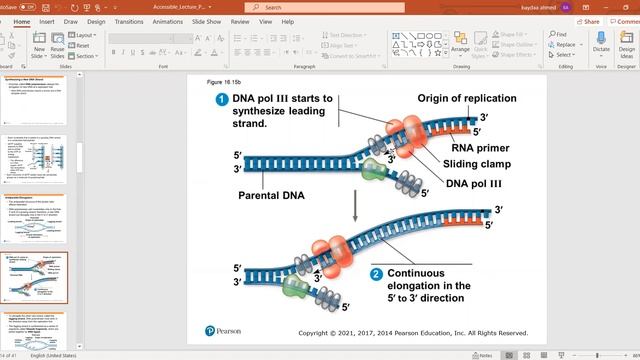Click the Cut icon

tap(11, 36)
